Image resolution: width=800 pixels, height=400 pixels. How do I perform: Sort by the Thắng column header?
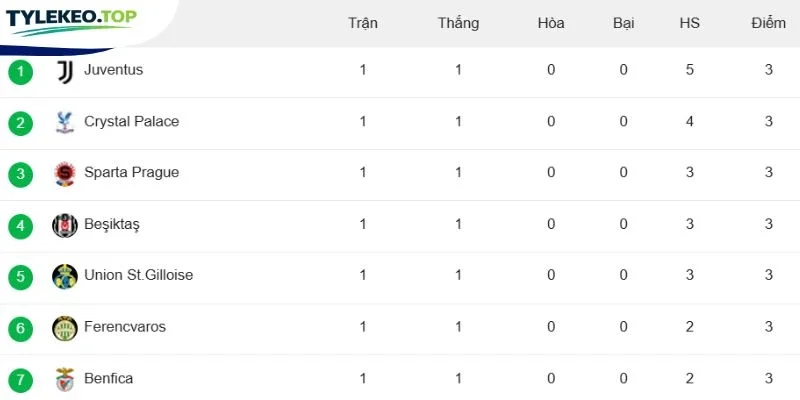pos(458,23)
